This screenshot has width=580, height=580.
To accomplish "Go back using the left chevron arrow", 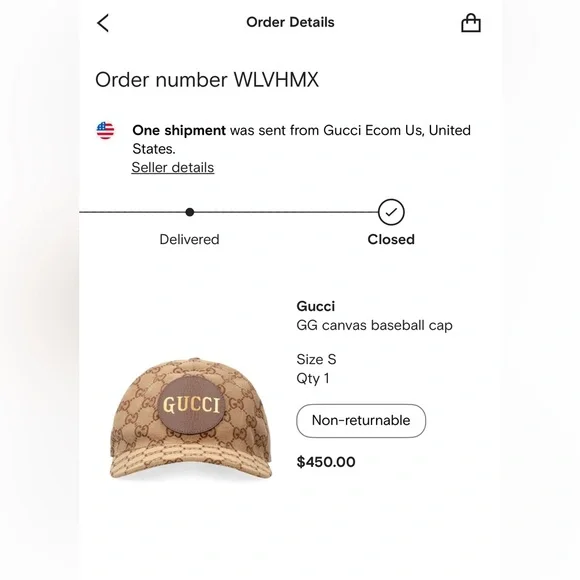I will pos(103,23).
